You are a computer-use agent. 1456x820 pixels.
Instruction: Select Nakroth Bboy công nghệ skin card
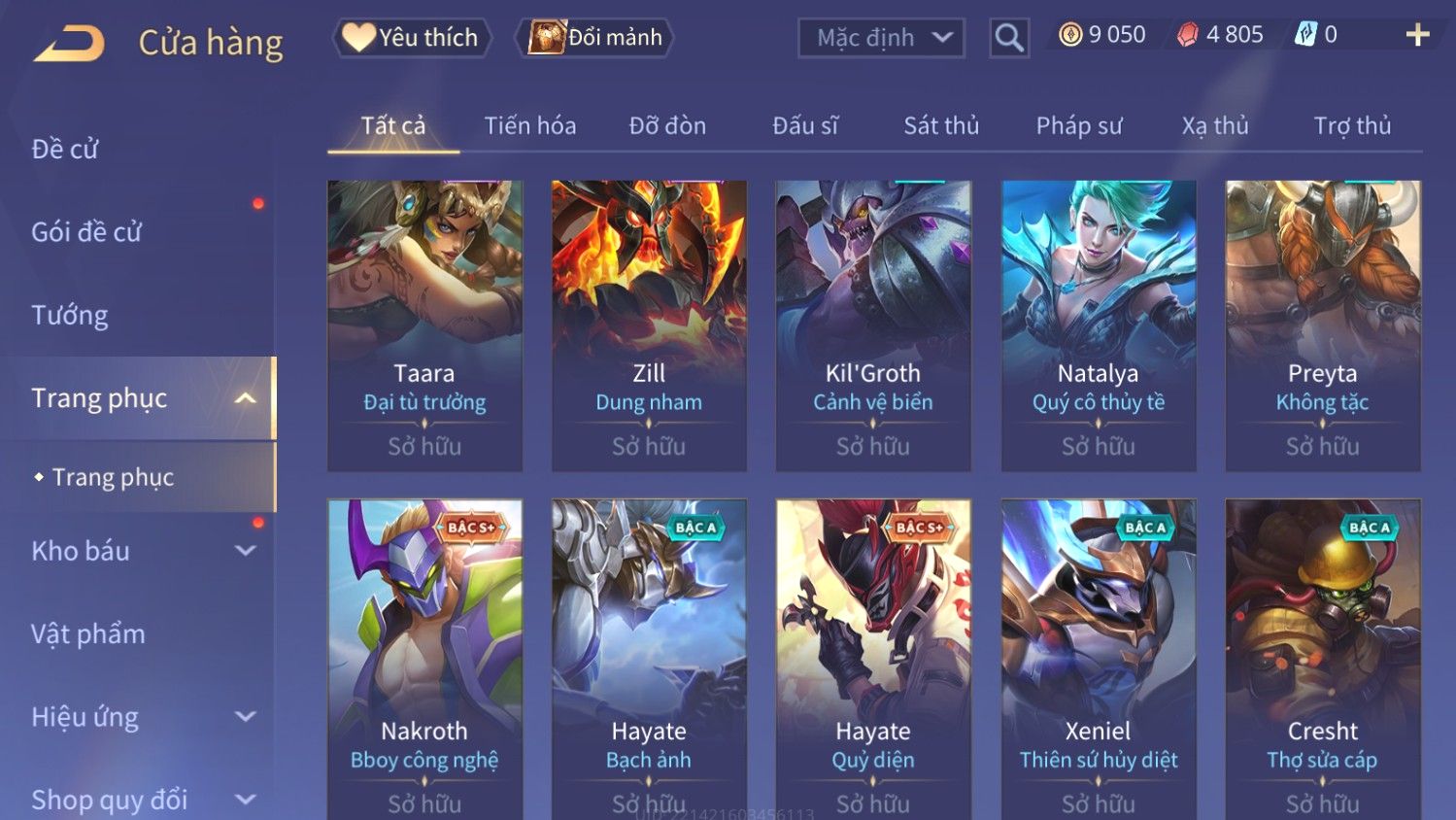424,659
